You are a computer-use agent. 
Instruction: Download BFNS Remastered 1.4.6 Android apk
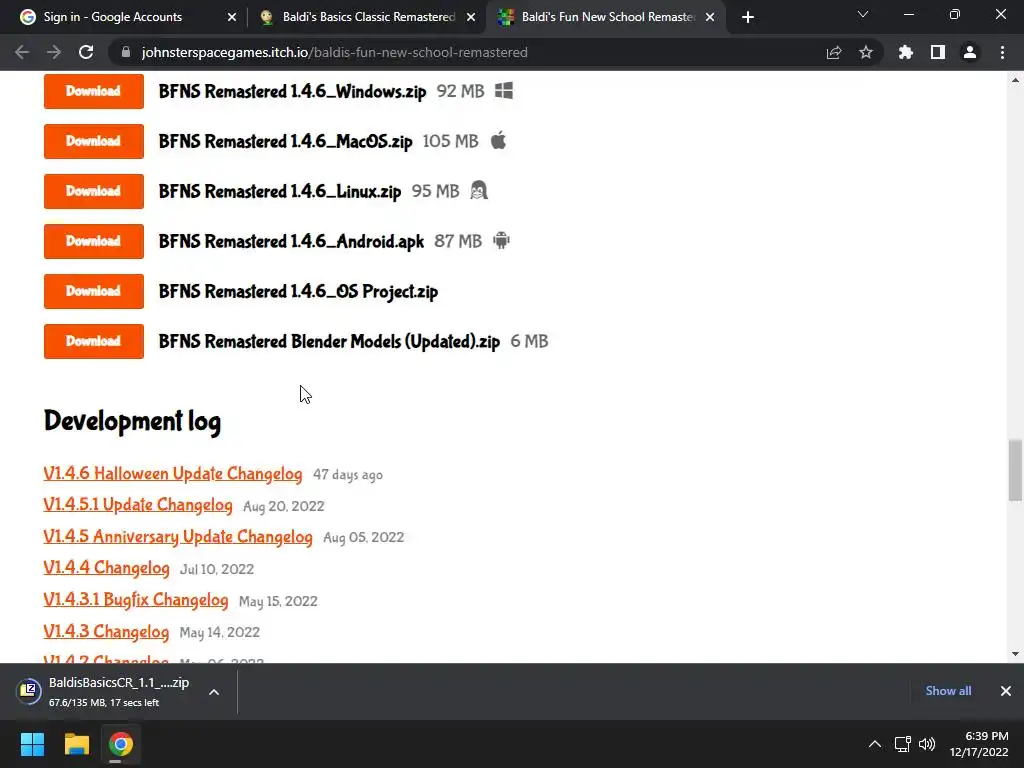click(x=93, y=241)
